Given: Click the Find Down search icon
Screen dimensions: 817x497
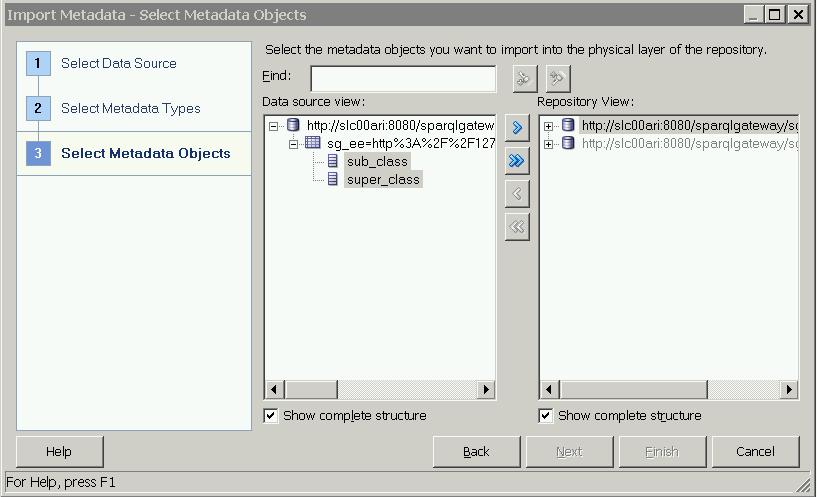Looking at the screenshot, I should (x=525, y=79).
